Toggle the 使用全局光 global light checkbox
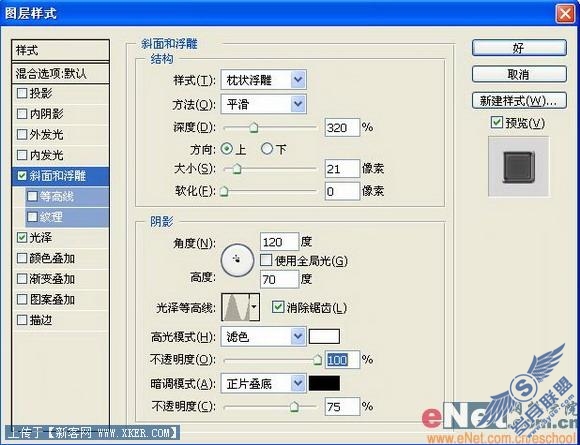 (266, 260)
